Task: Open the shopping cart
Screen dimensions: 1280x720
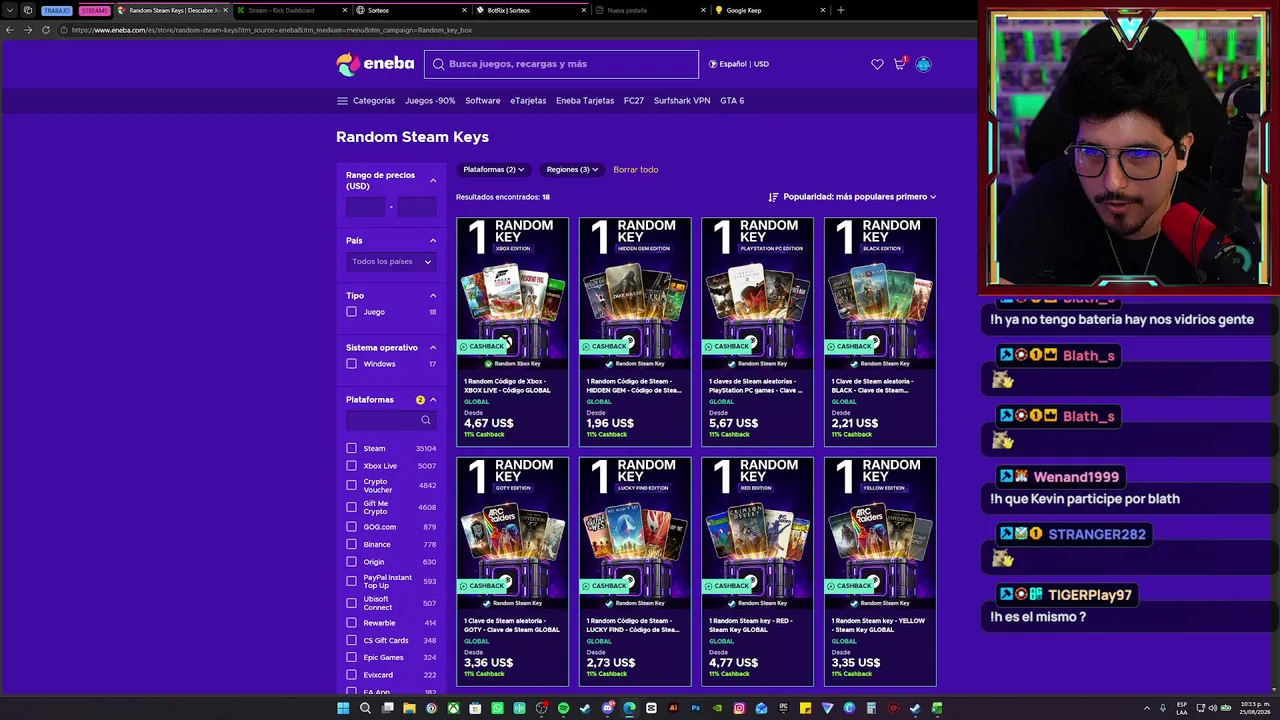Action: coord(899,64)
